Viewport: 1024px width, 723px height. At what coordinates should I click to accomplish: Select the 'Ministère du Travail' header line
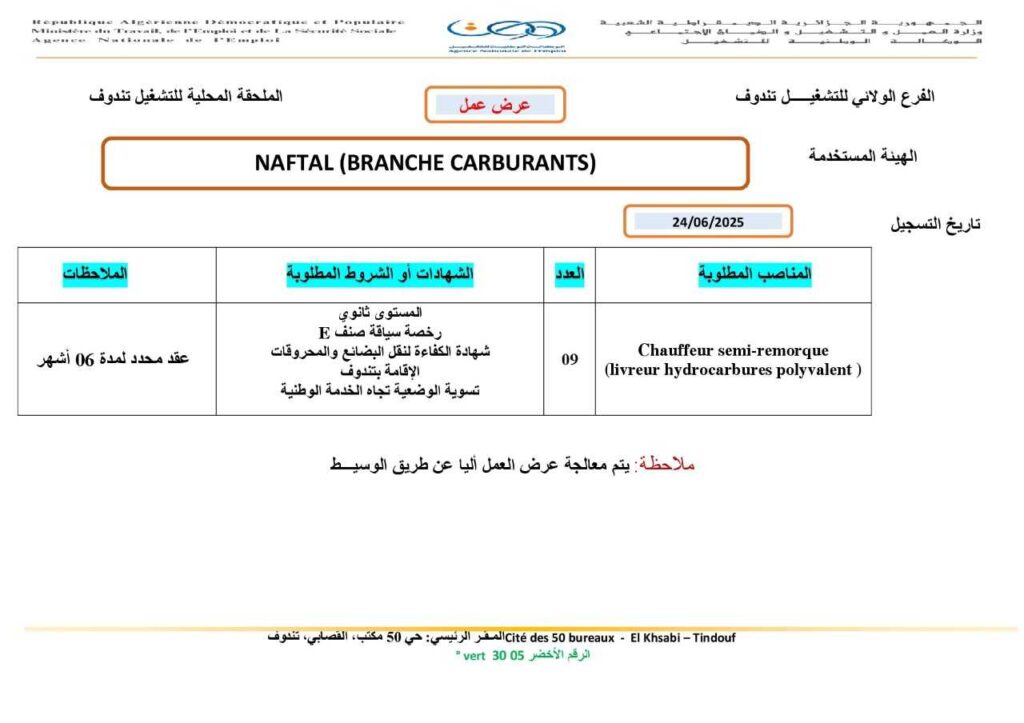point(214,31)
